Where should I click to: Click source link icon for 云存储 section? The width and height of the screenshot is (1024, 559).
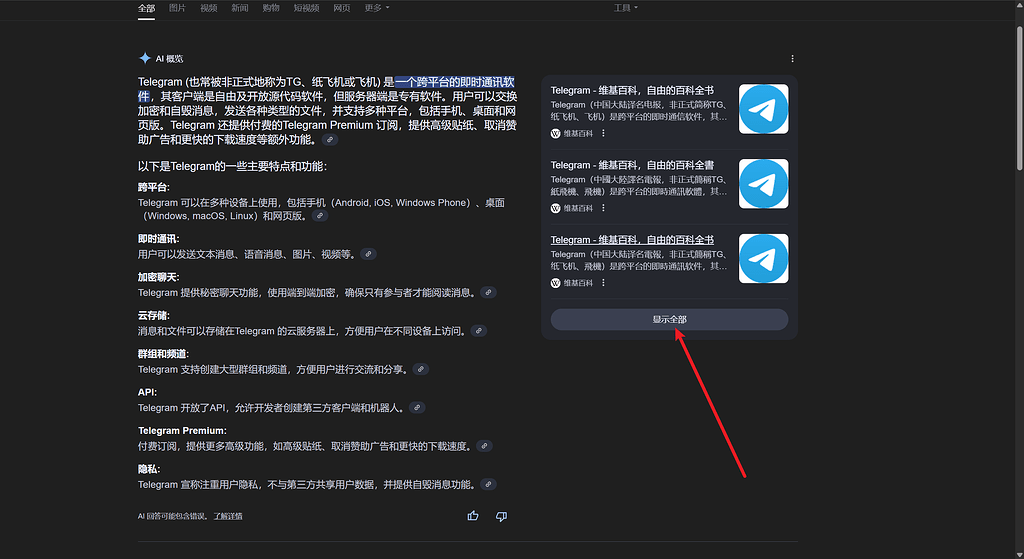479,331
